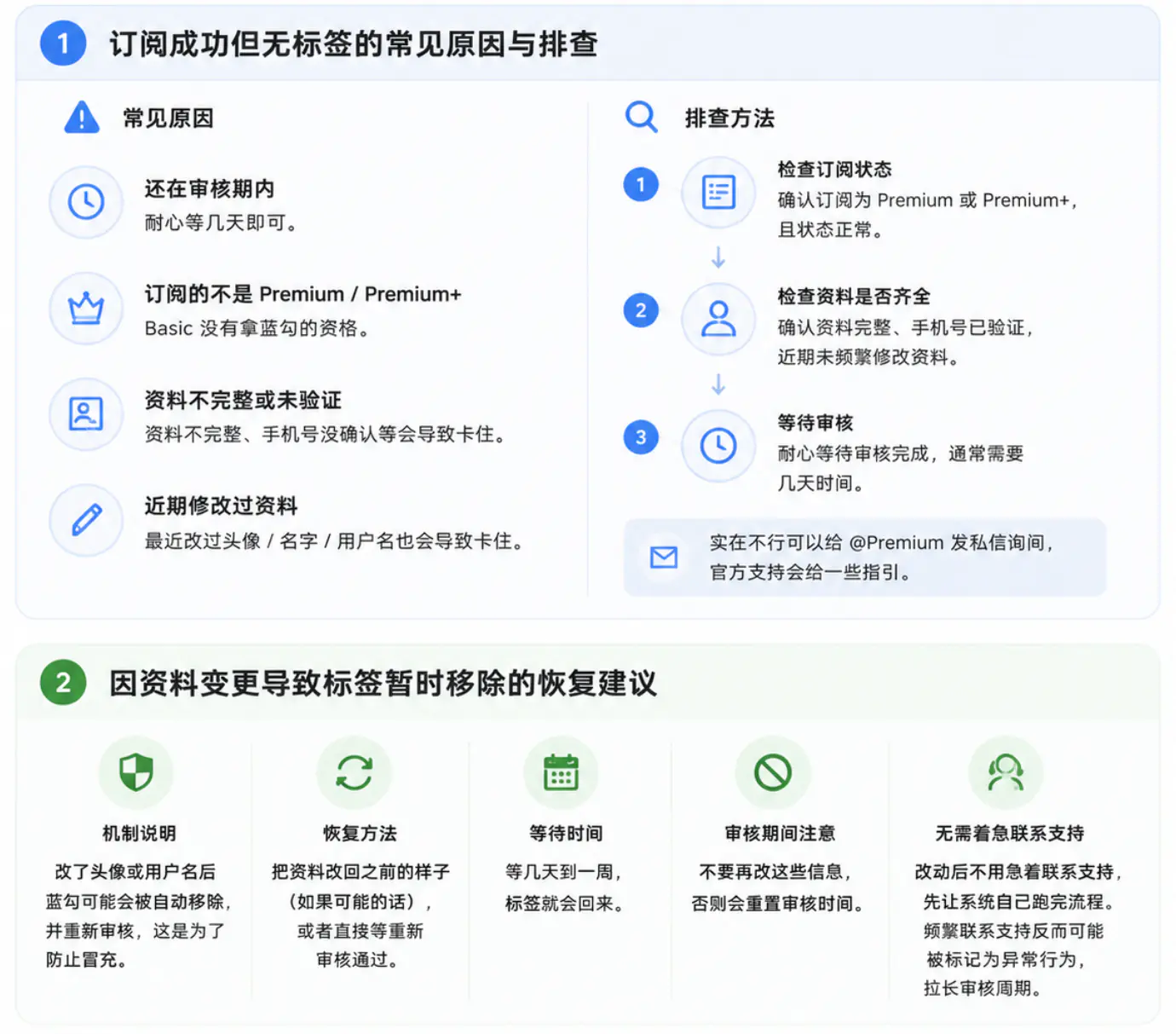Click the heading 因资料变更导致标签暂时移除的恢复建议
Screen dimensions: 1176x1034
383,683
